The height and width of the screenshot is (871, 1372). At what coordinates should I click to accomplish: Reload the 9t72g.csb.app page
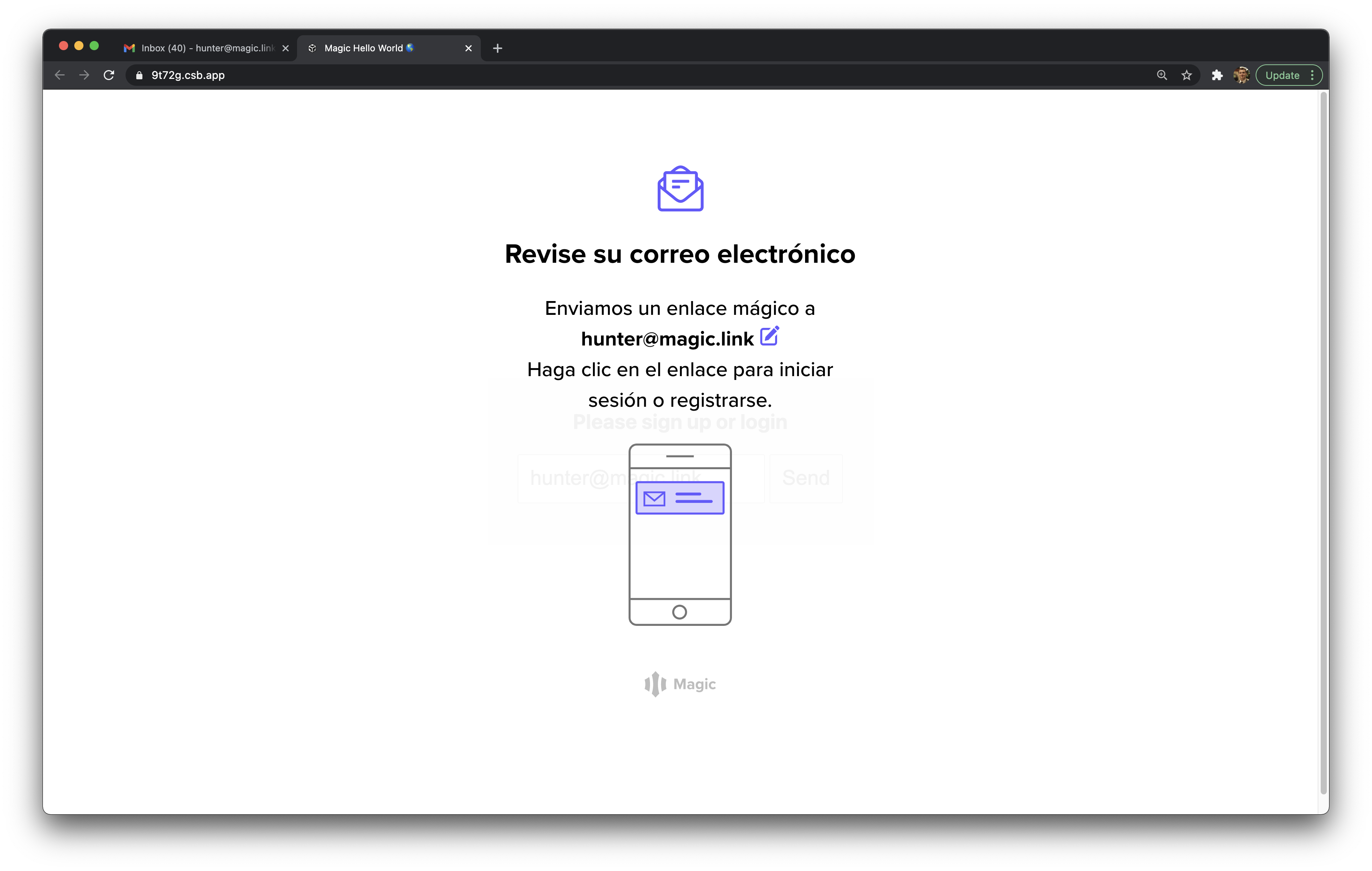109,75
